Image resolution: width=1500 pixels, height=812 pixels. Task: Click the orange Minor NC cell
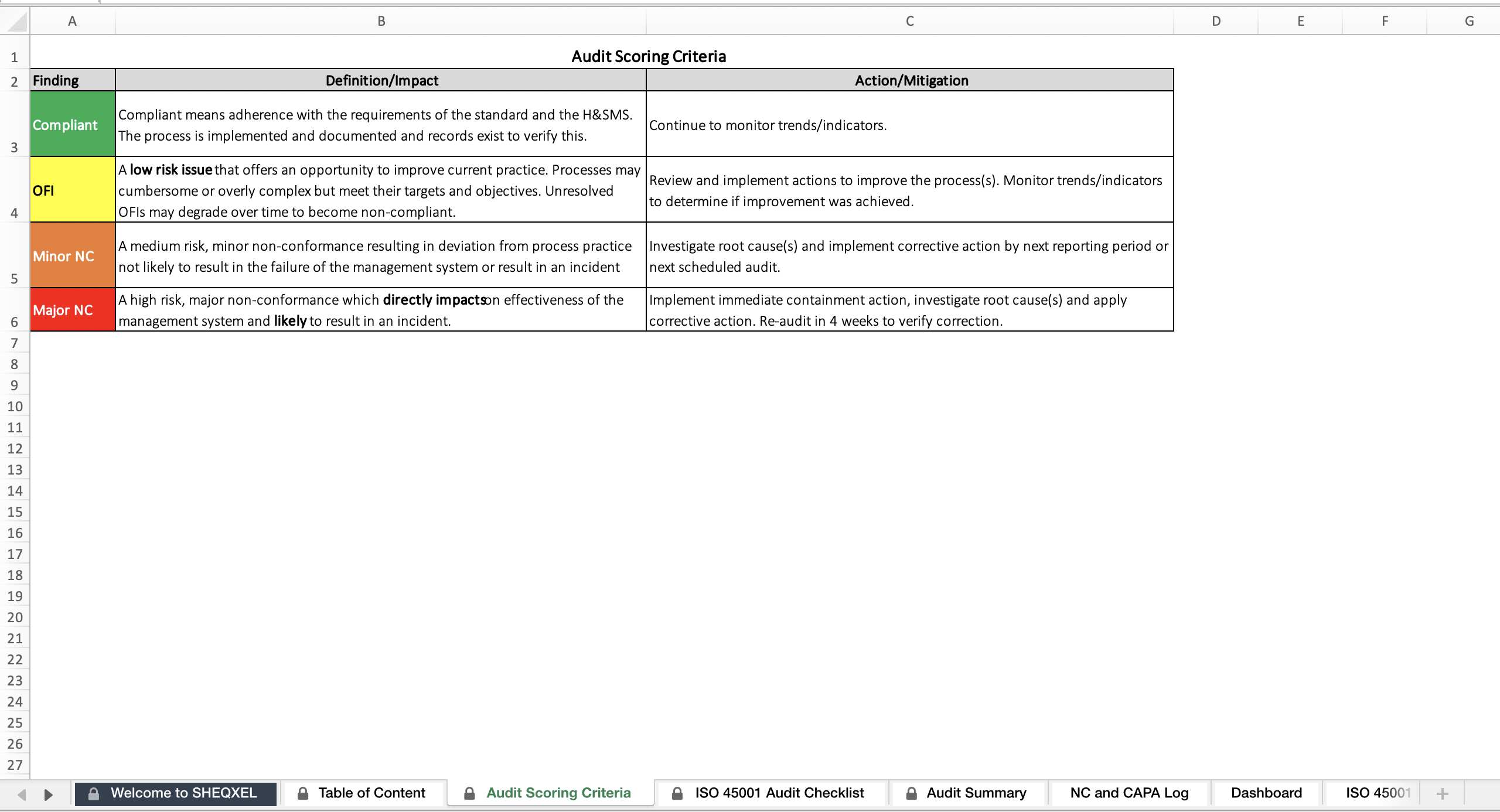(x=73, y=255)
